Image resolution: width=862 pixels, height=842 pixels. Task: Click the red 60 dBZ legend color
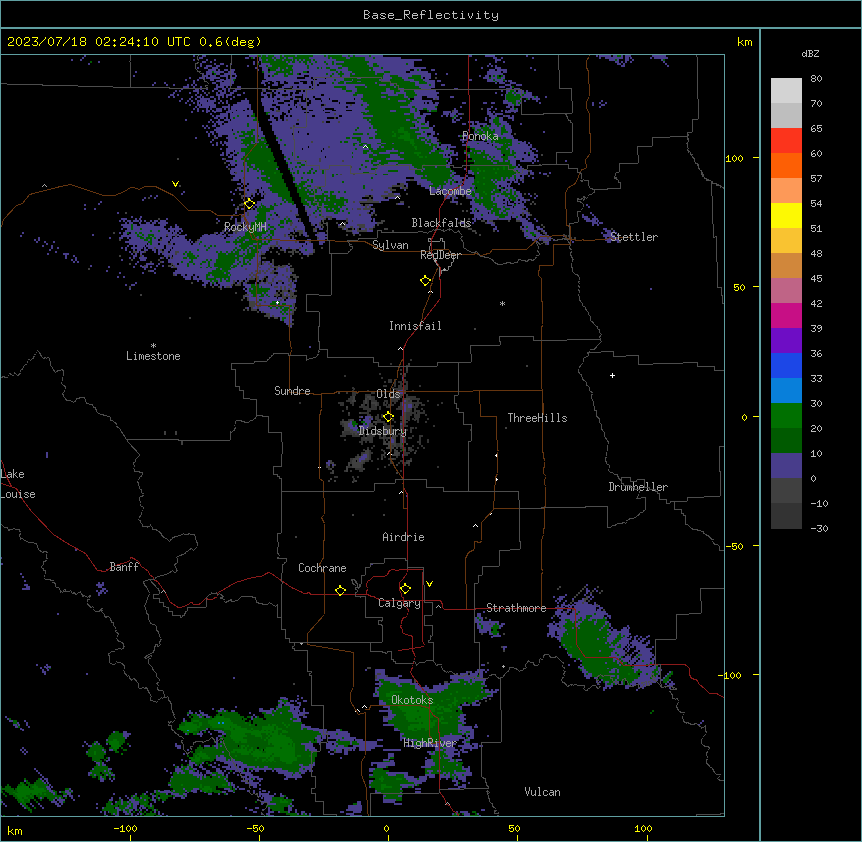[x=786, y=141]
